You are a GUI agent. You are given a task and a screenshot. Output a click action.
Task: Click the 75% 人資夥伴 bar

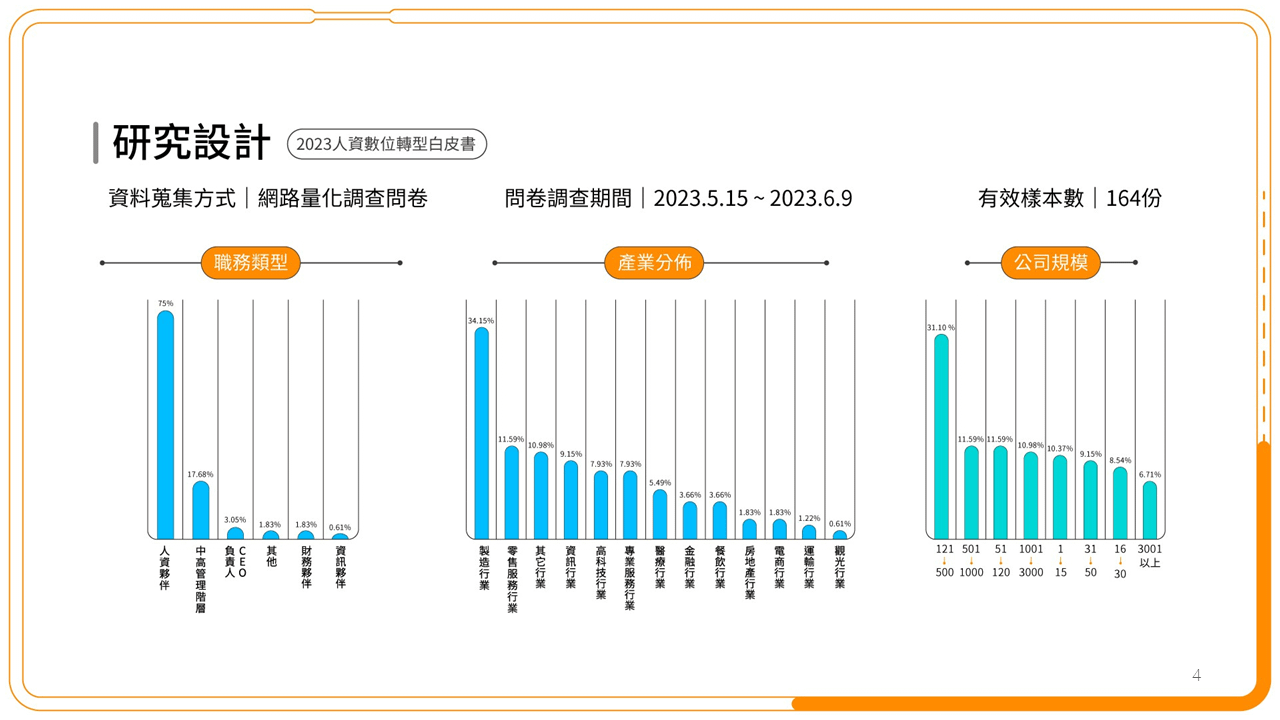tap(165, 425)
